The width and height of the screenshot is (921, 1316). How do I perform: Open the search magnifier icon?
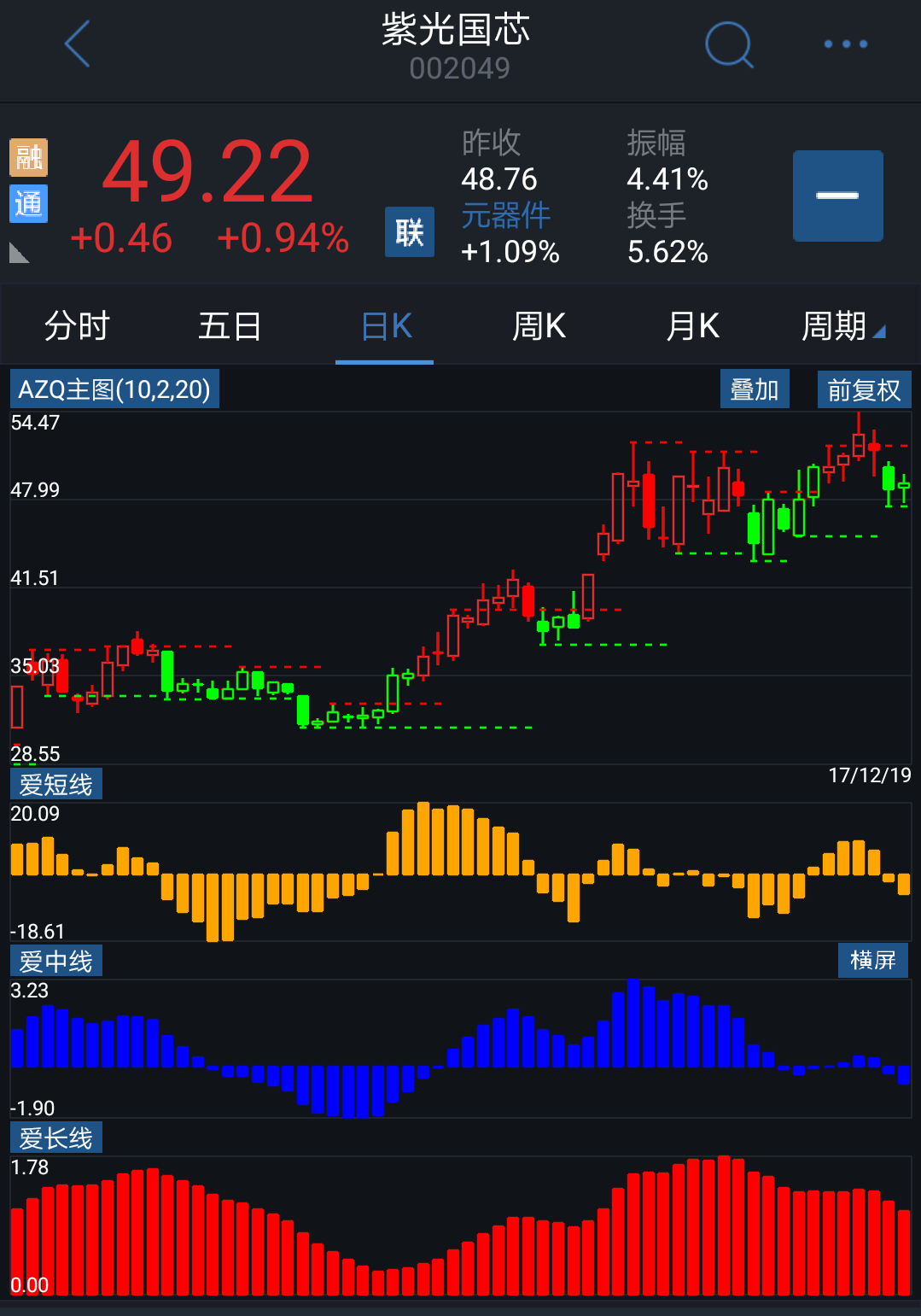[730, 44]
